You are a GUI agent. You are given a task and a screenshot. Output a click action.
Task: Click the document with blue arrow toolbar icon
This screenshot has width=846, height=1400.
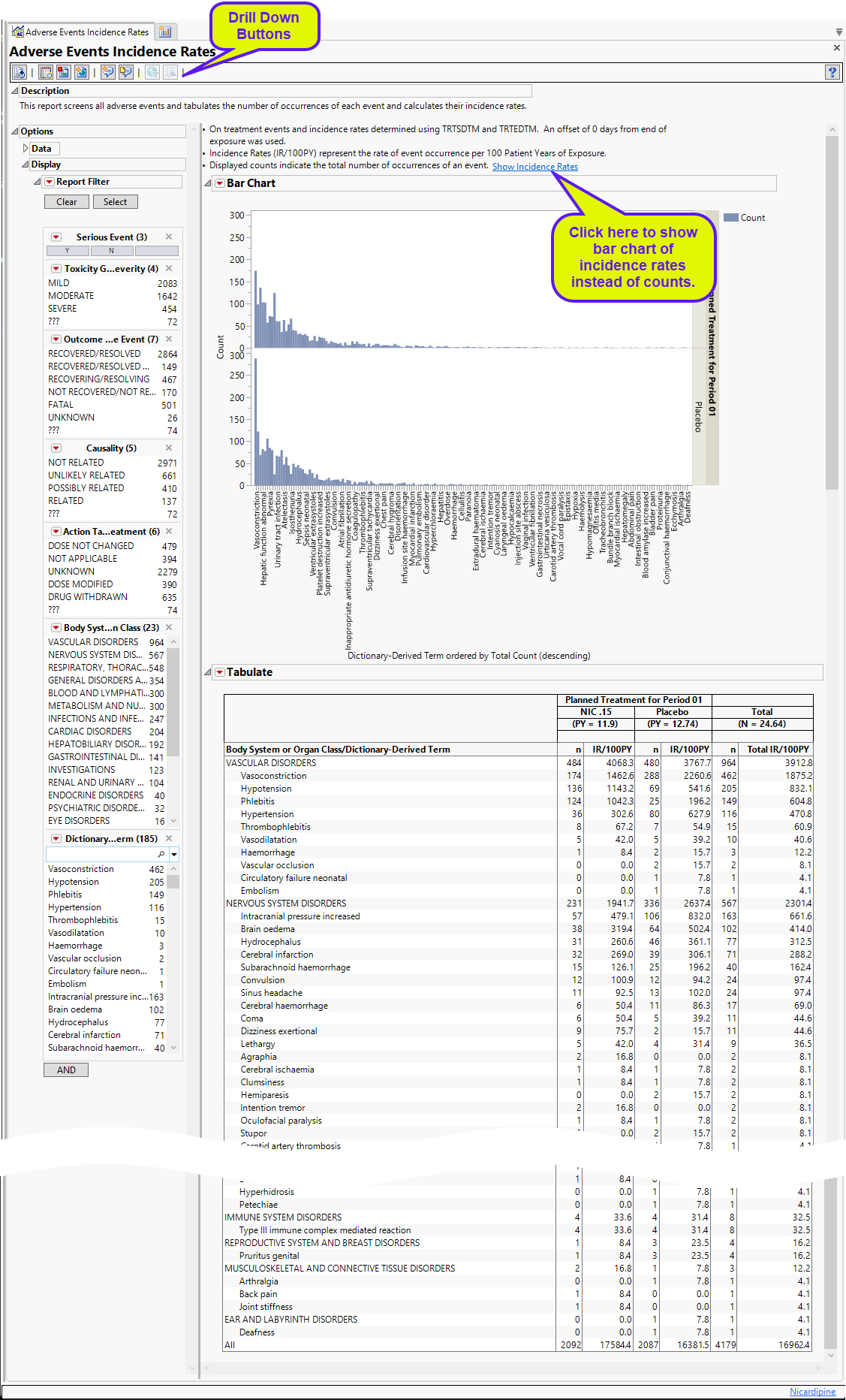coord(20,72)
